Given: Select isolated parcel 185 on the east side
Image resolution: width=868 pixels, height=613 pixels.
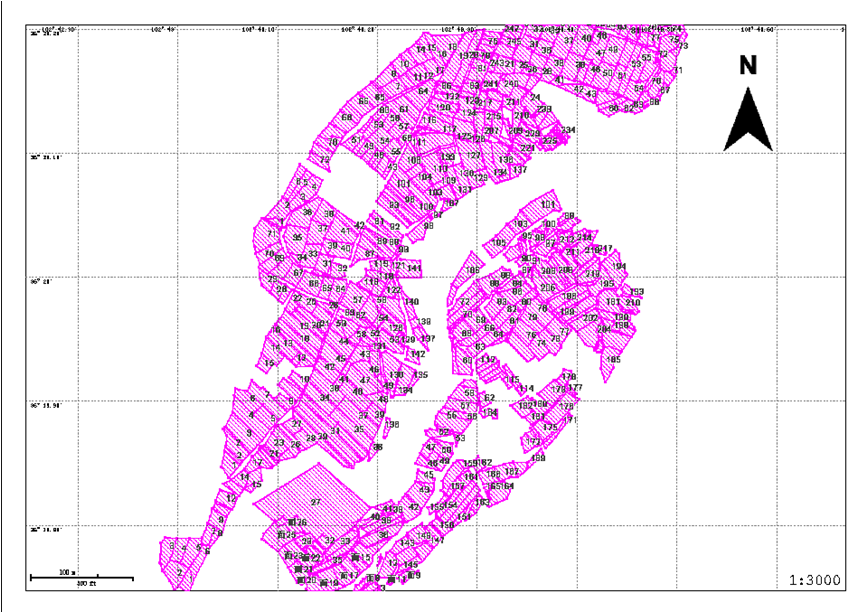Looking at the screenshot, I should click(x=612, y=362).
